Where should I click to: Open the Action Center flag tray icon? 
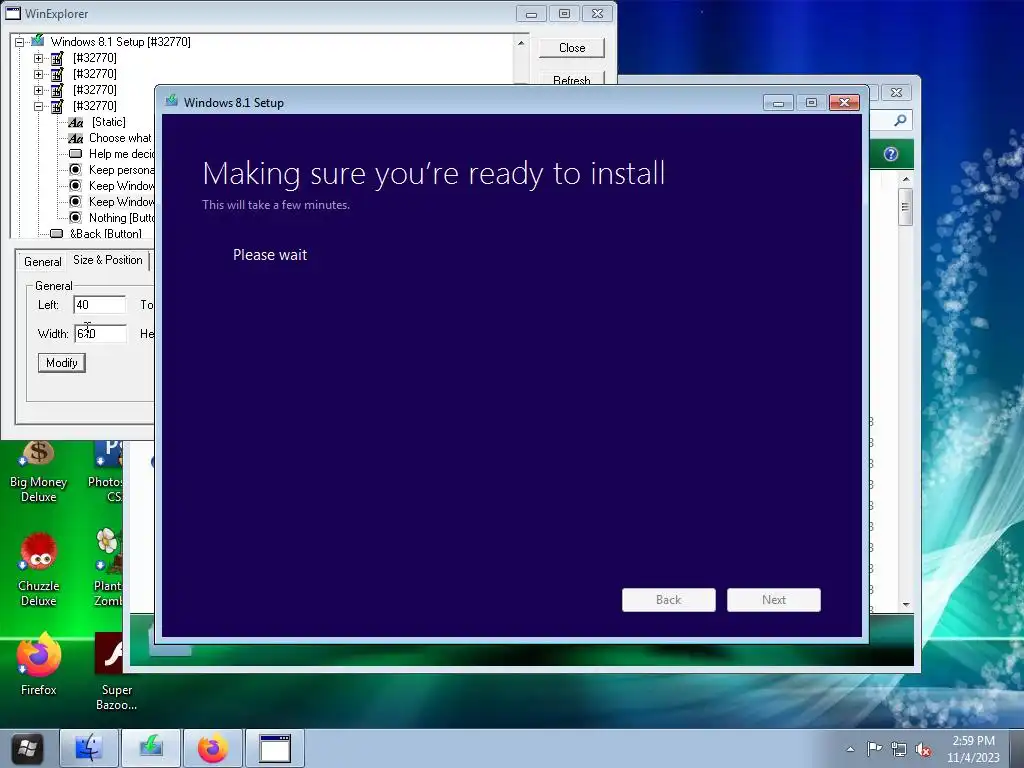click(874, 748)
